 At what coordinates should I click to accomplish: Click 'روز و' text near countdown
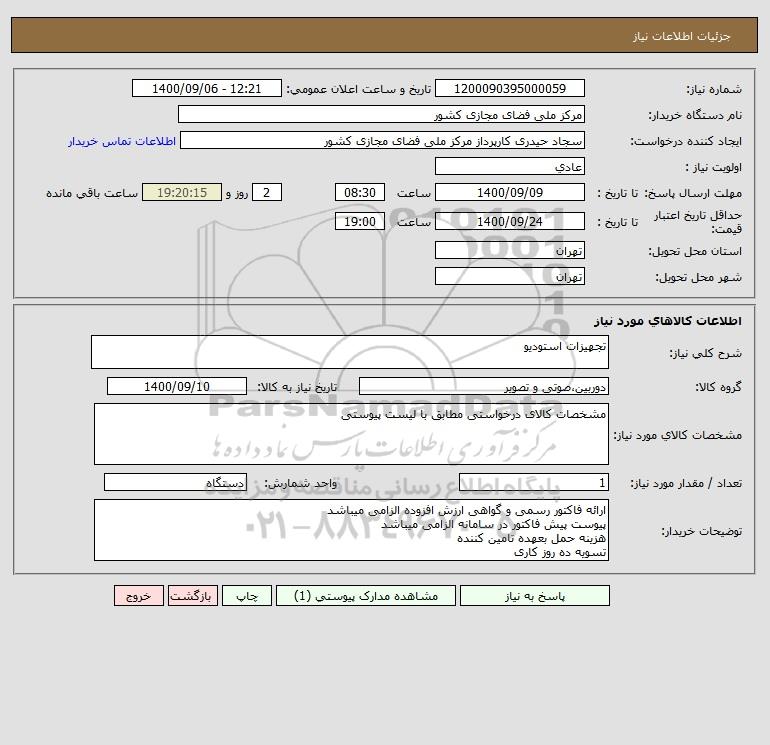click(x=237, y=193)
